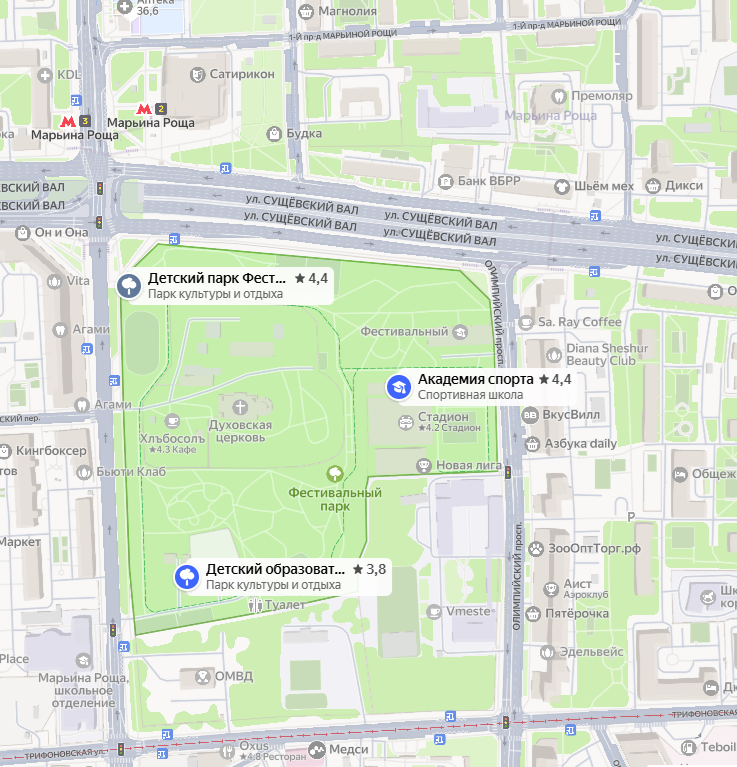Select the Новая лига trophy icon

(424, 466)
